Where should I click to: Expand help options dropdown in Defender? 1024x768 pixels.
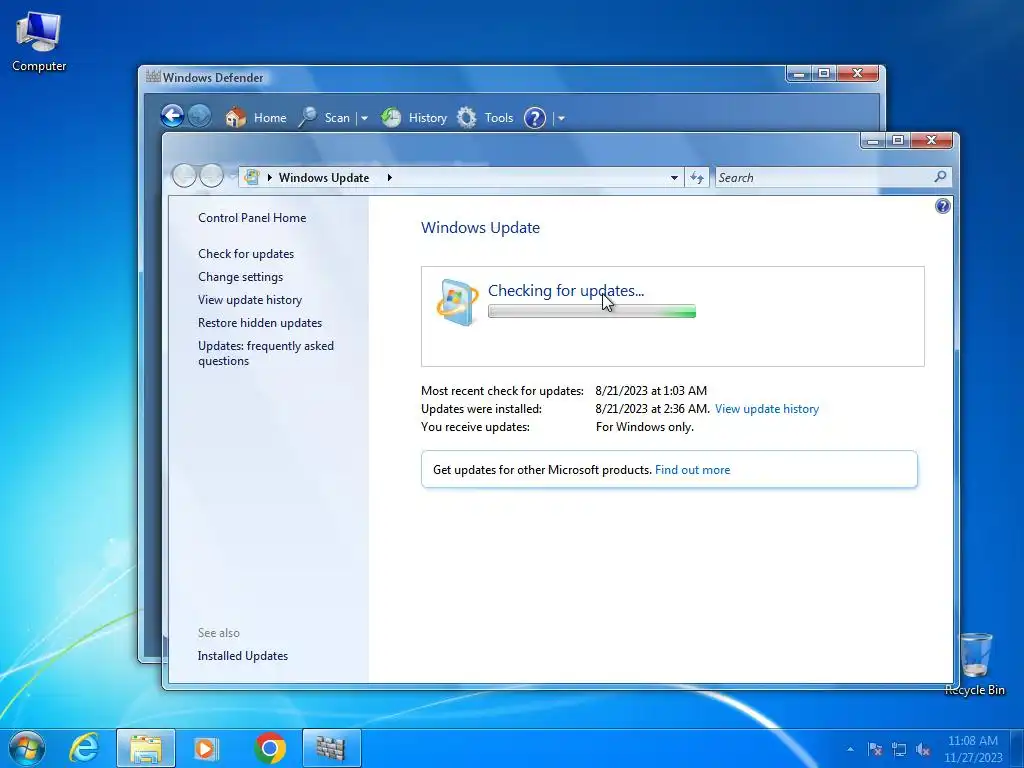pyautogui.click(x=561, y=118)
